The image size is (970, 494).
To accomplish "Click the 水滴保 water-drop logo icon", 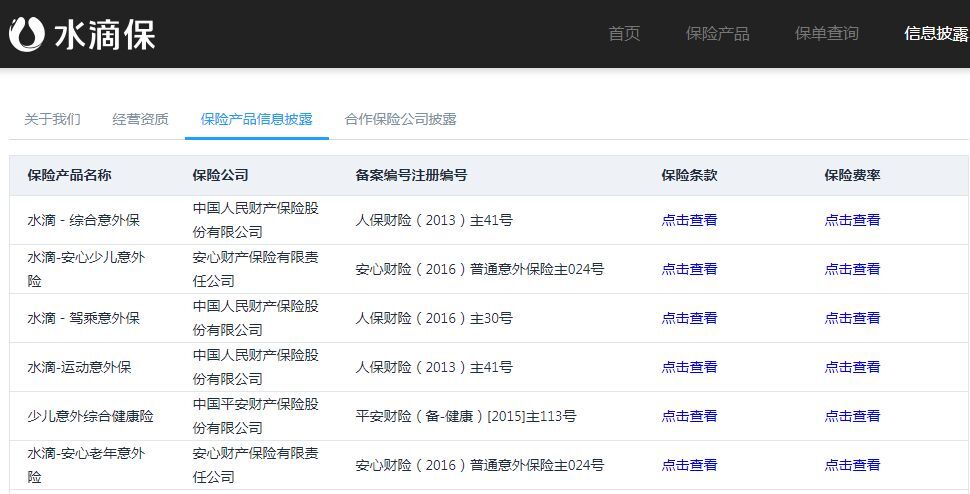I will 27,33.
